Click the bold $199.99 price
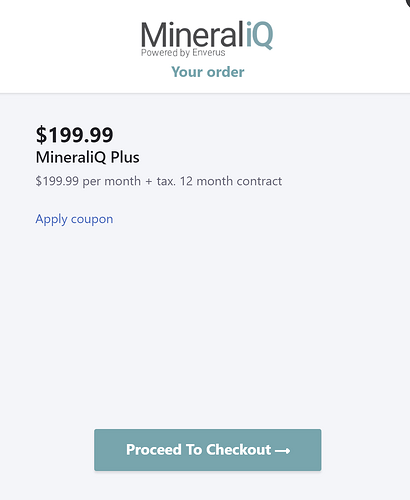 (x=74, y=135)
